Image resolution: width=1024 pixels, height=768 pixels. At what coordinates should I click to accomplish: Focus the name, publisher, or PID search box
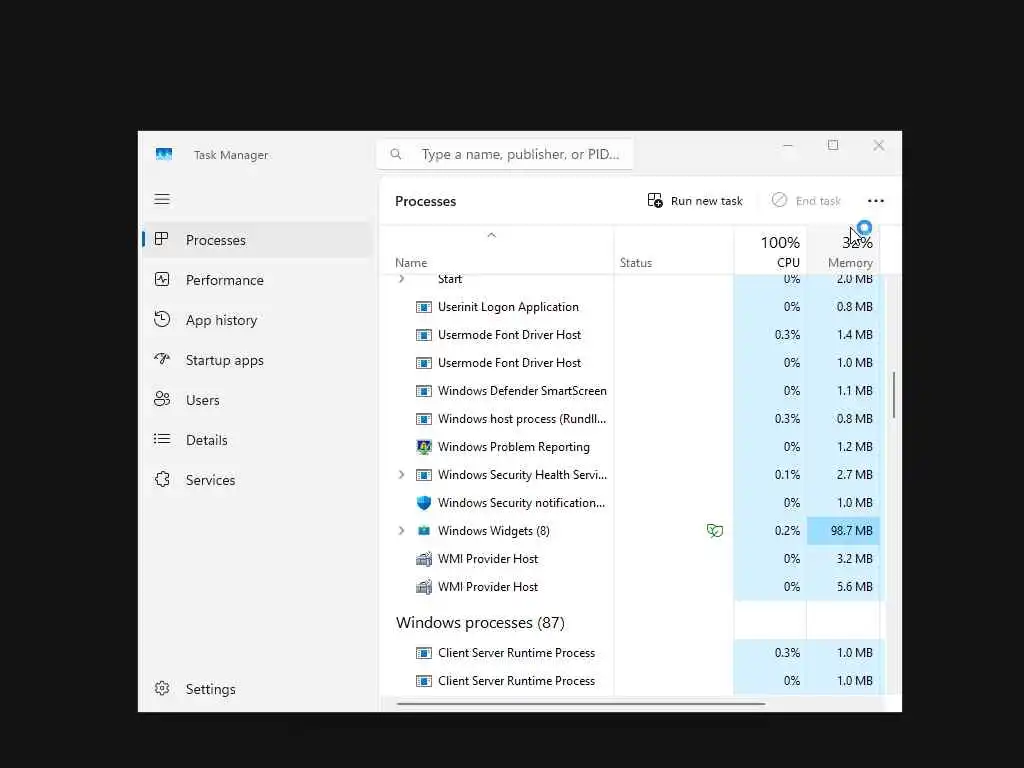[505, 154]
